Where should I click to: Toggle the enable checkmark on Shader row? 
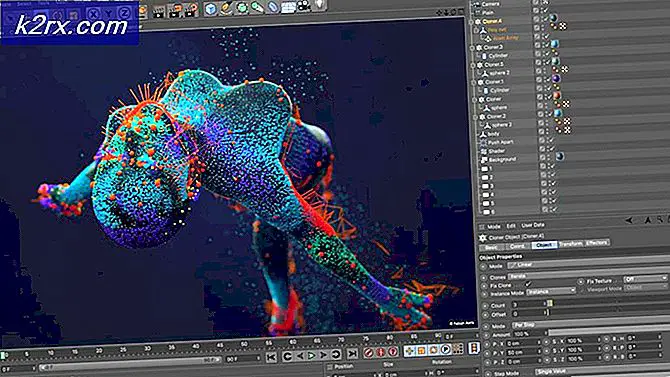(551, 148)
